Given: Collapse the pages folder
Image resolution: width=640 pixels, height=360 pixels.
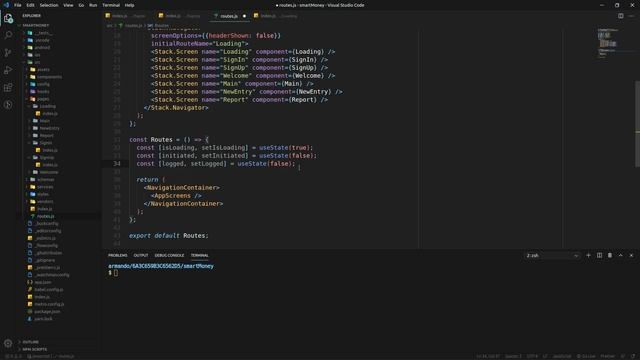Looking at the screenshot, I should [43, 99].
